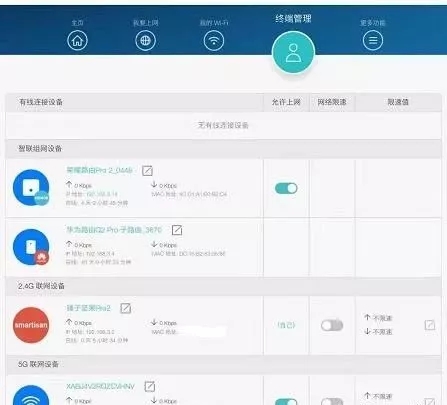Click the 荣耀路由Pro 2 device name link
This screenshot has width=447, height=405.
point(99,170)
